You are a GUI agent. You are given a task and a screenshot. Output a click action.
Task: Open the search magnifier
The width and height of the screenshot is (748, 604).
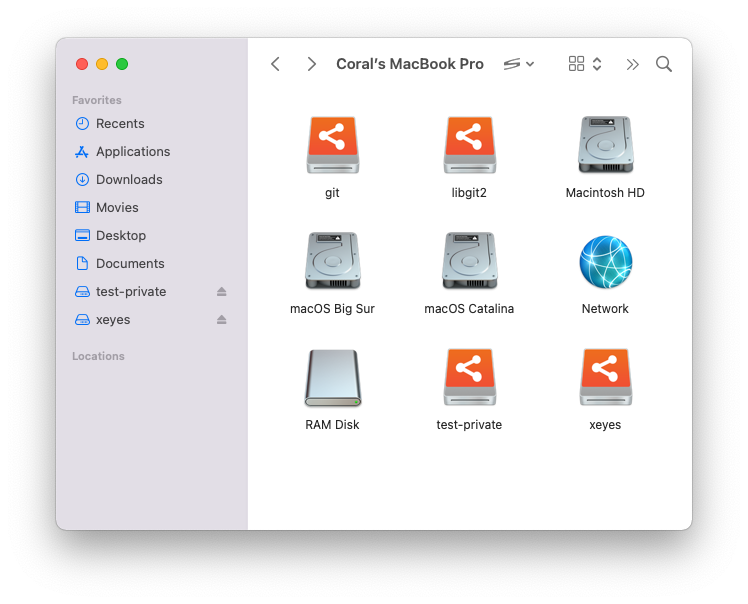point(664,64)
